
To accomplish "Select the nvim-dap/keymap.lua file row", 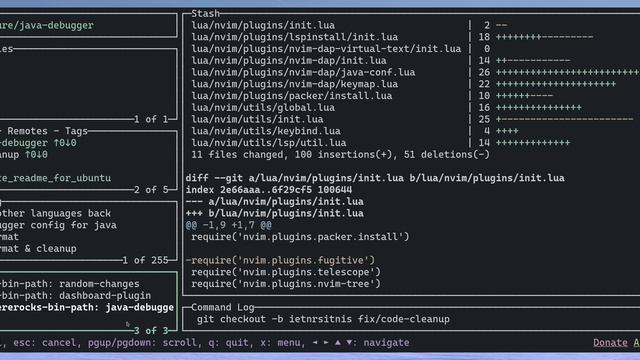I will [294, 84].
